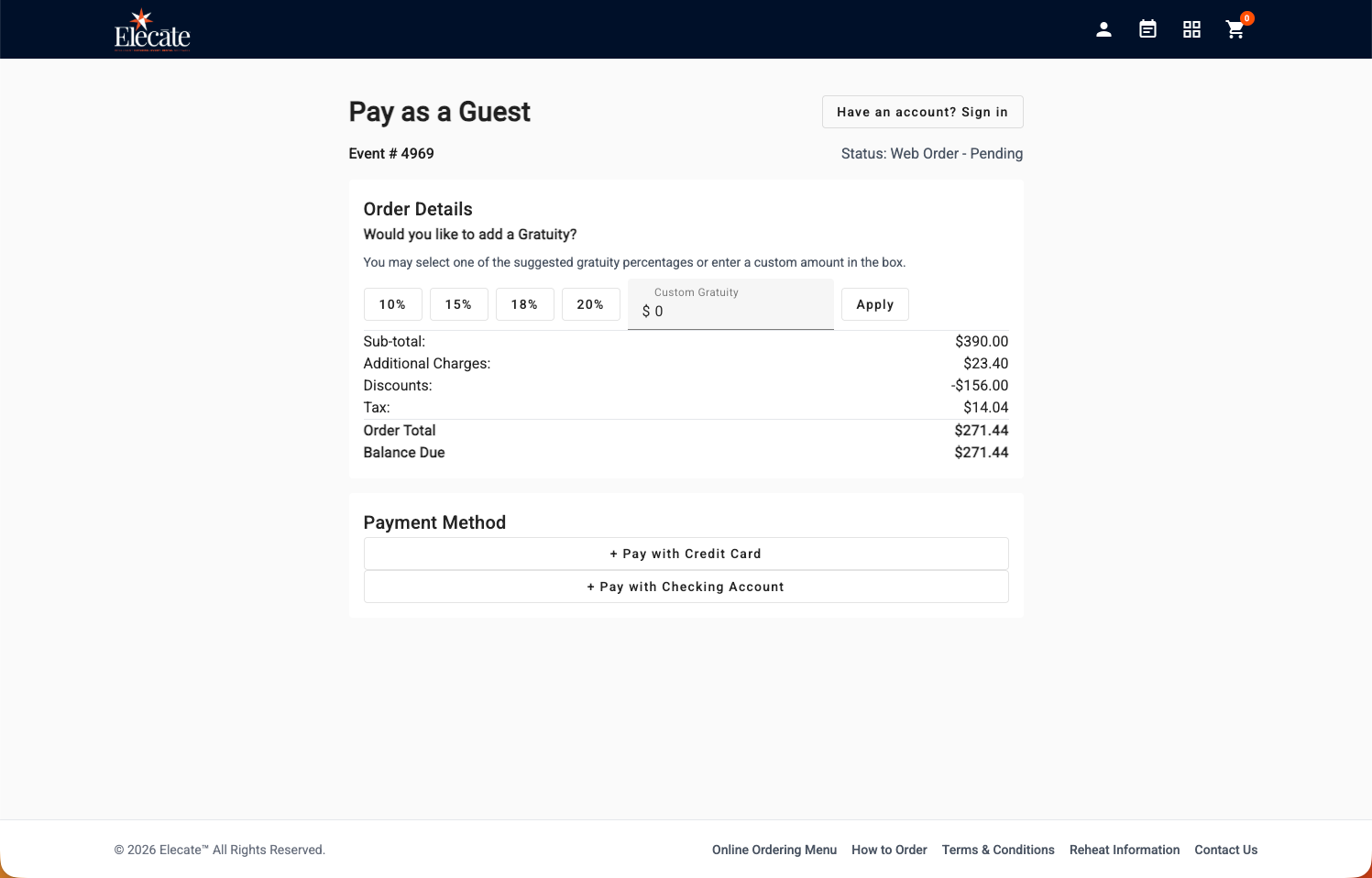Screen dimensions: 1372x878
Task: Open the menu grid icon
Action: 1191,29
